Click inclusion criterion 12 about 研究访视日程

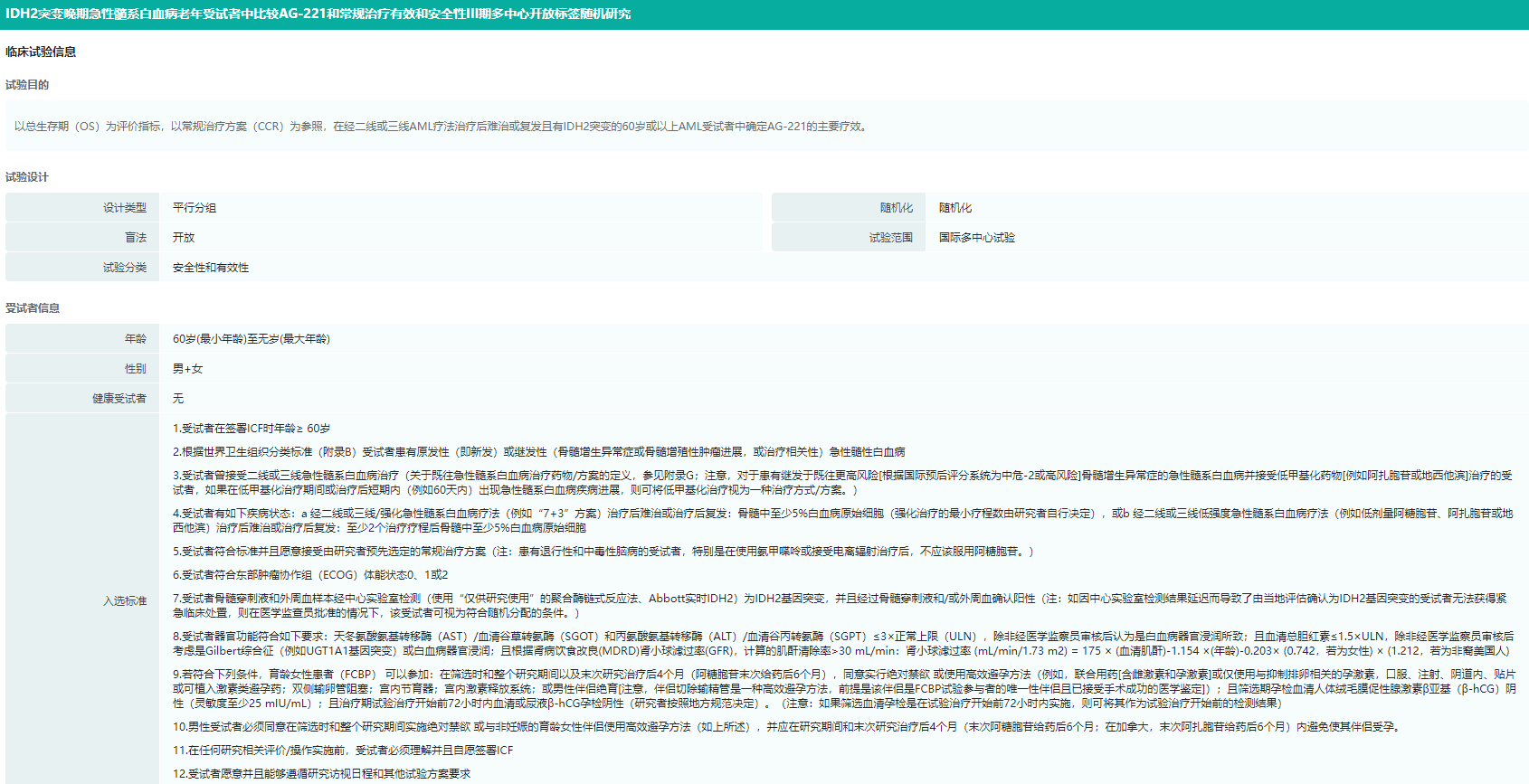tap(321, 774)
